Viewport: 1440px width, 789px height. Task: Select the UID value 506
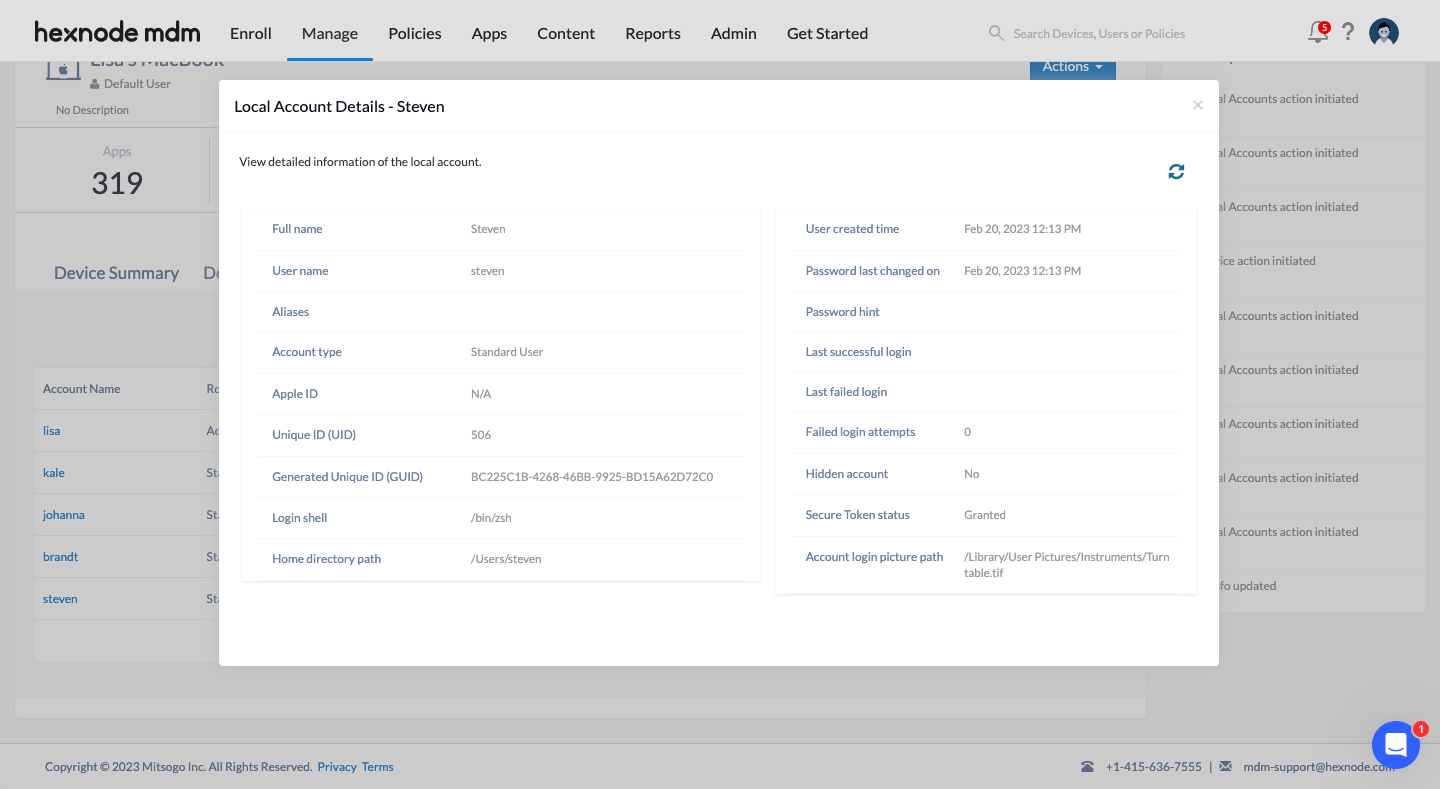(481, 435)
